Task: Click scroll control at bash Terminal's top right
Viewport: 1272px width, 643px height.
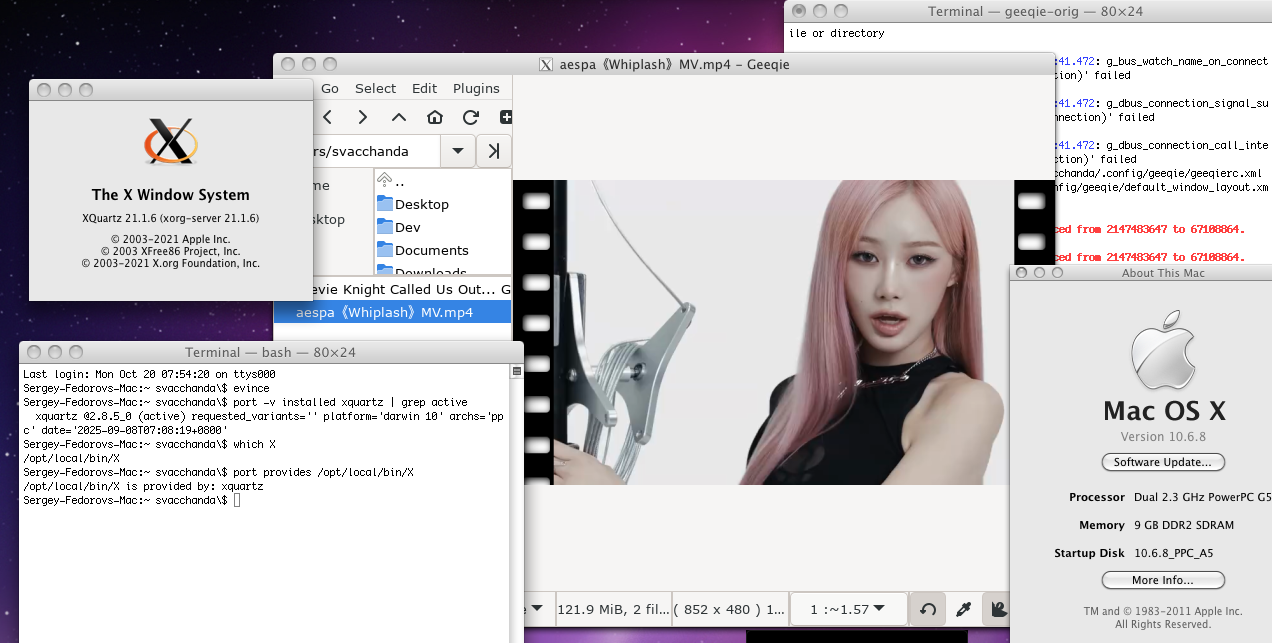Action: pyautogui.click(x=516, y=371)
